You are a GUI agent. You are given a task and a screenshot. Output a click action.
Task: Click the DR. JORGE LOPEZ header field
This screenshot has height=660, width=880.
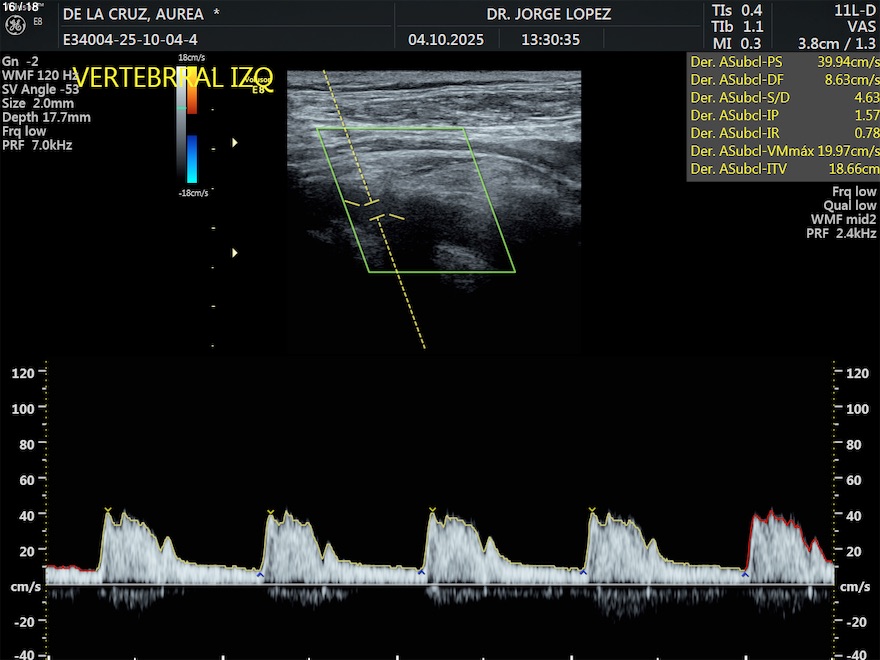click(x=548, y=15)
